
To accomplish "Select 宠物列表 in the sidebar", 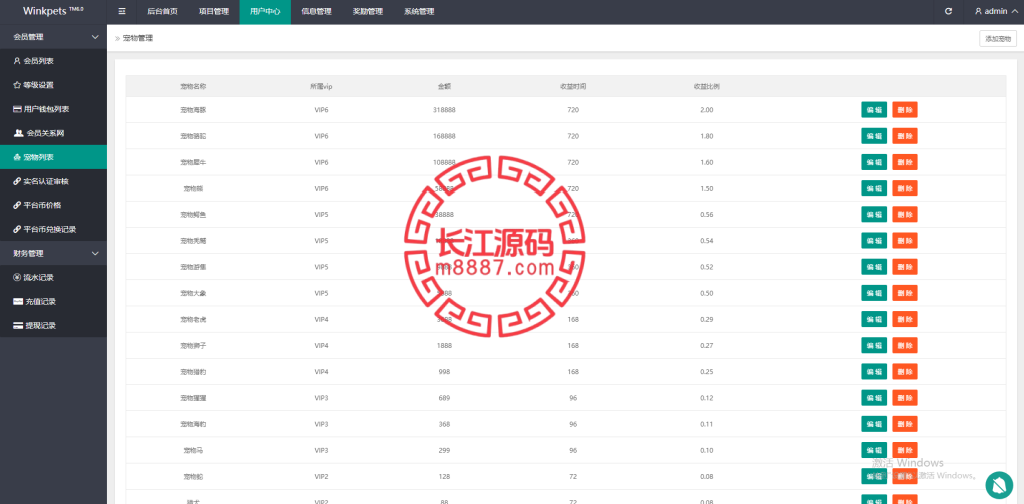I will pyautogui.click(x=54, y=157).
